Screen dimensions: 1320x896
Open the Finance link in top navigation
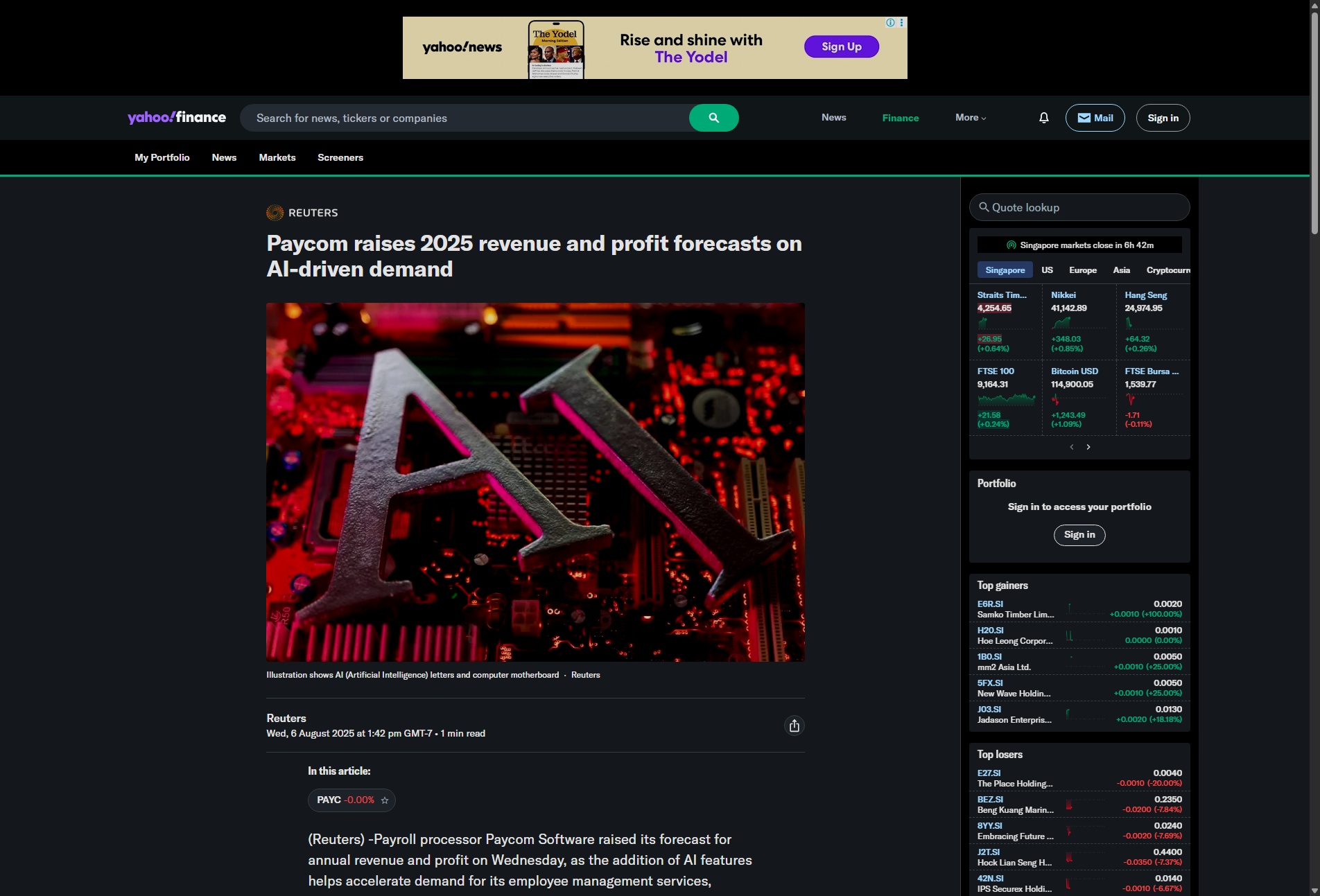(x=900, y=118)
